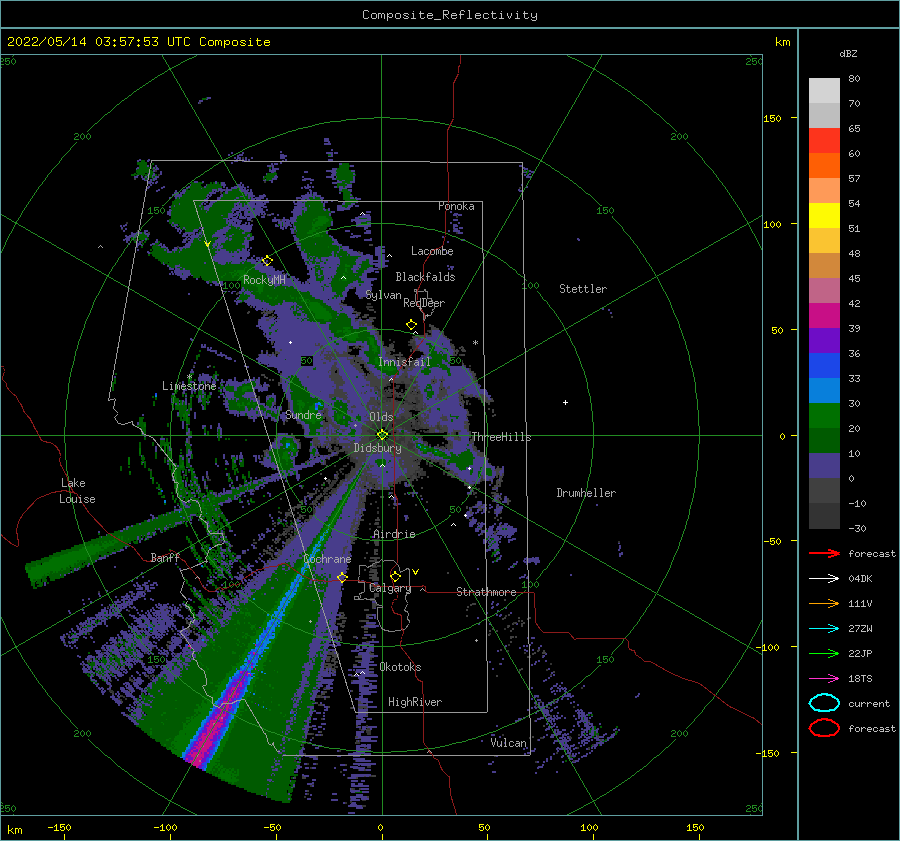
Task: Click the white plus marker east of ThreeHills
Action: coord(565,402)
